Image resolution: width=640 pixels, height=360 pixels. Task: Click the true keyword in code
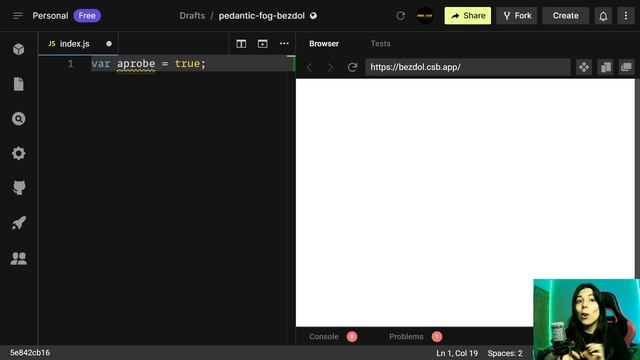click(x=187, y=64)
